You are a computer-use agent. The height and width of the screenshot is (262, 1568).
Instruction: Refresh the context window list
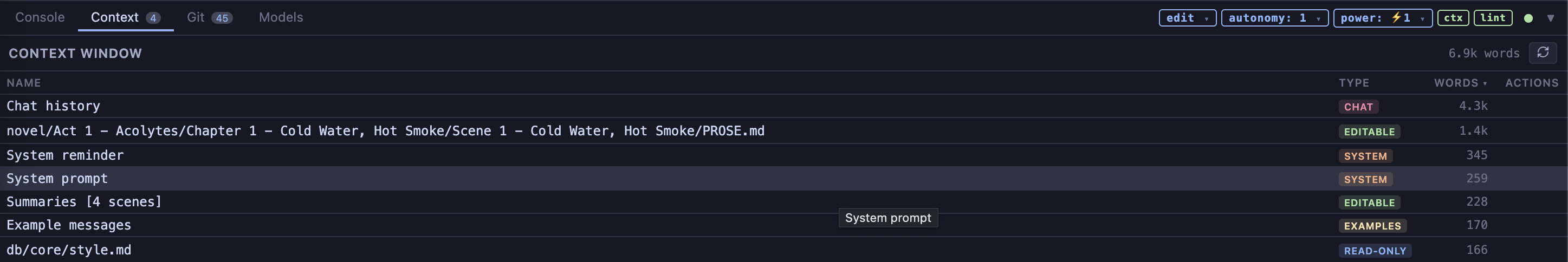[1543, 53]
